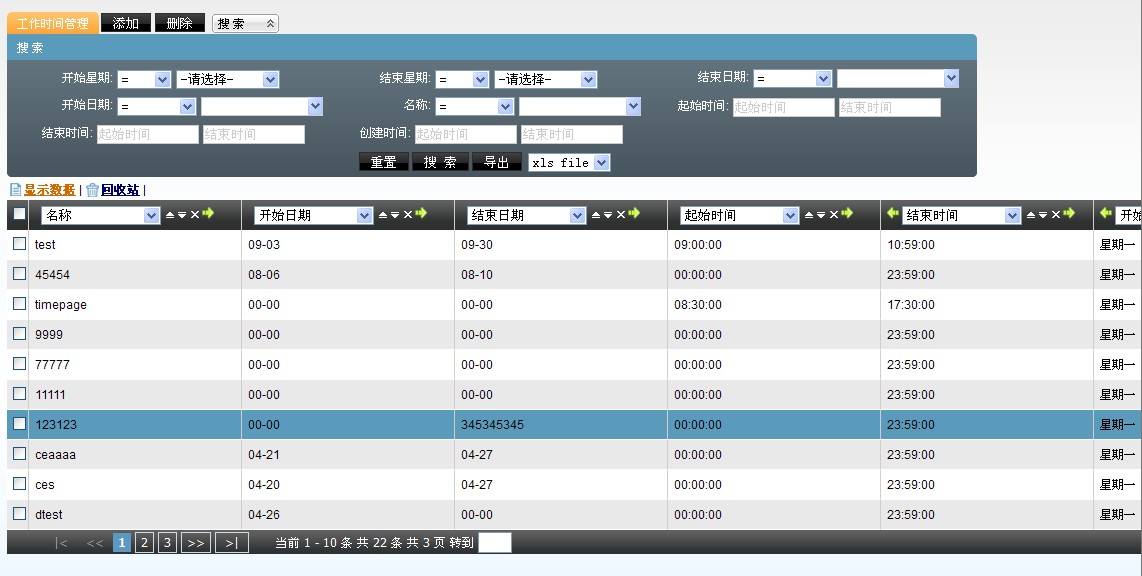
Task: Click the document icon beside 显示数据
Action: click(15, 190)
